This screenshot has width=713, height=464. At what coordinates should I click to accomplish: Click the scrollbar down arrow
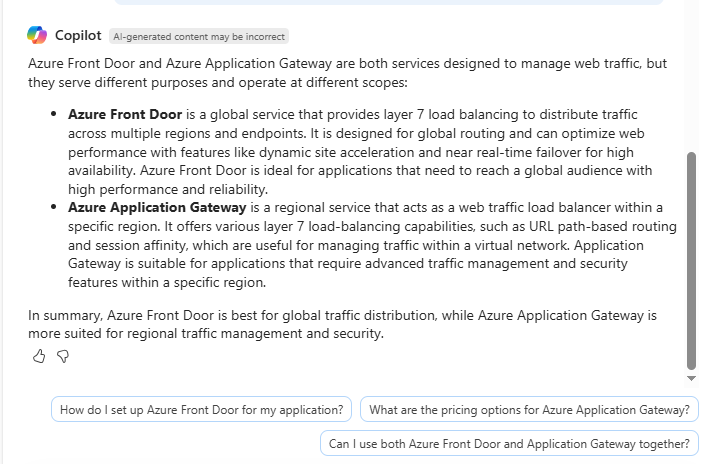691,379
